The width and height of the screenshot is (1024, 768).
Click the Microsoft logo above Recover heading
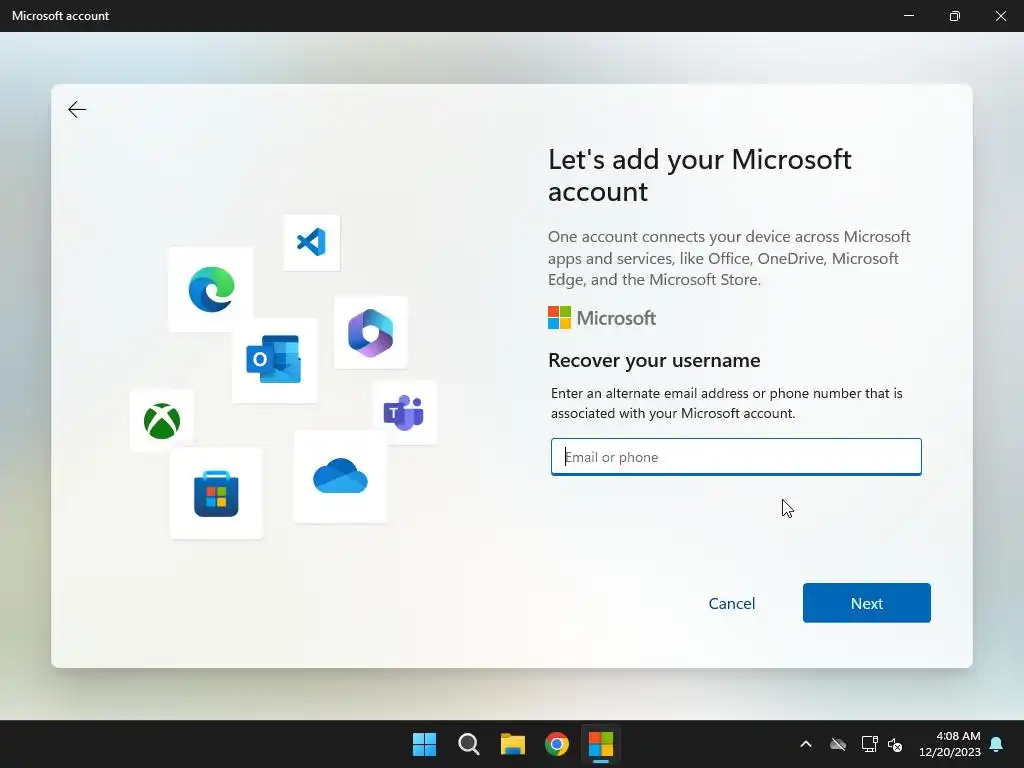tap(601, 318)
